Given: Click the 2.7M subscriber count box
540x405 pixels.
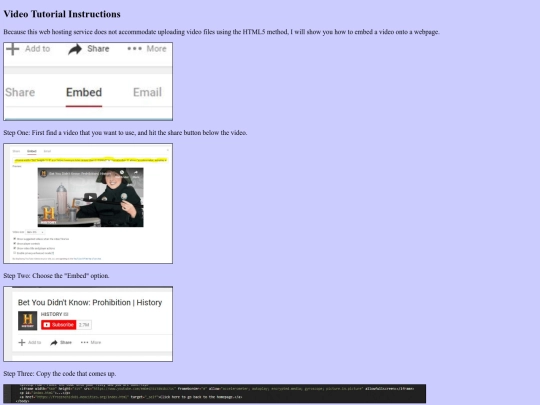Looking at the screenshot, I should click(x=84, y=325).
